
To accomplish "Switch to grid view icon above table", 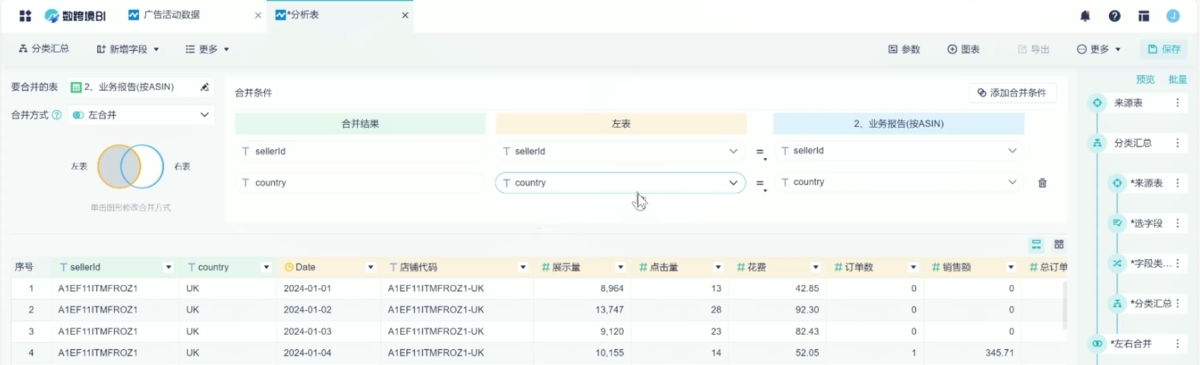I will (1059, 244).
